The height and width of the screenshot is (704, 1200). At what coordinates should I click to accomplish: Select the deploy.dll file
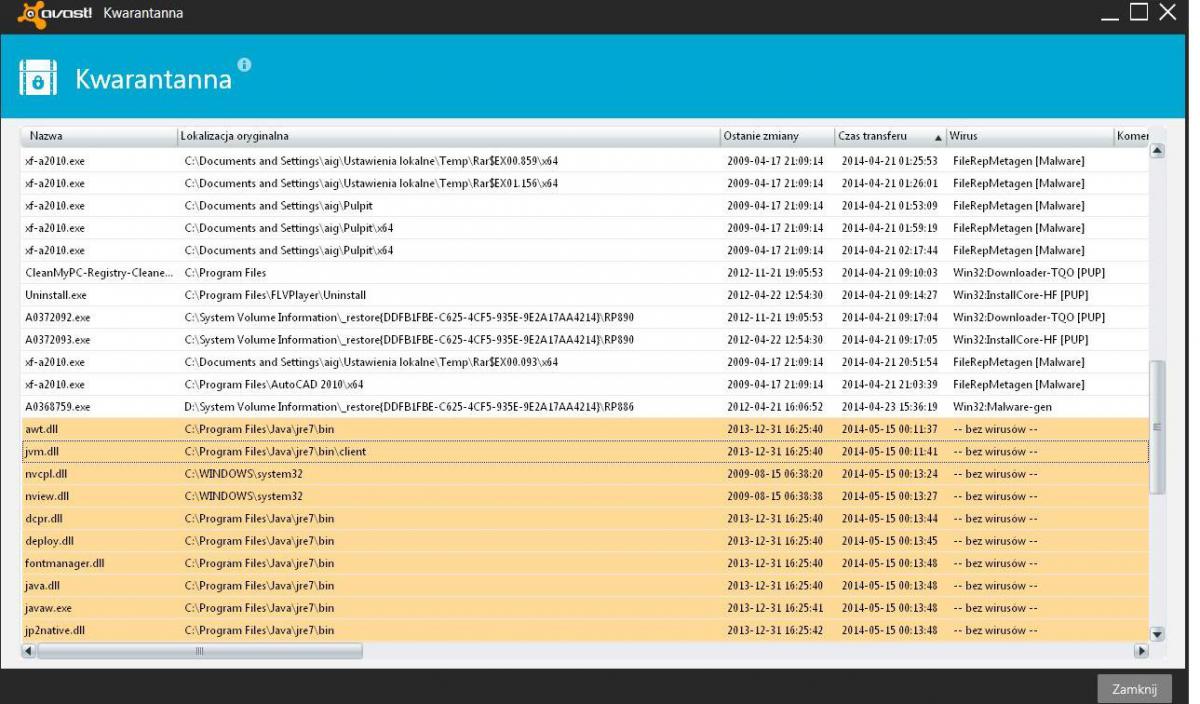(x=585, y=541)
